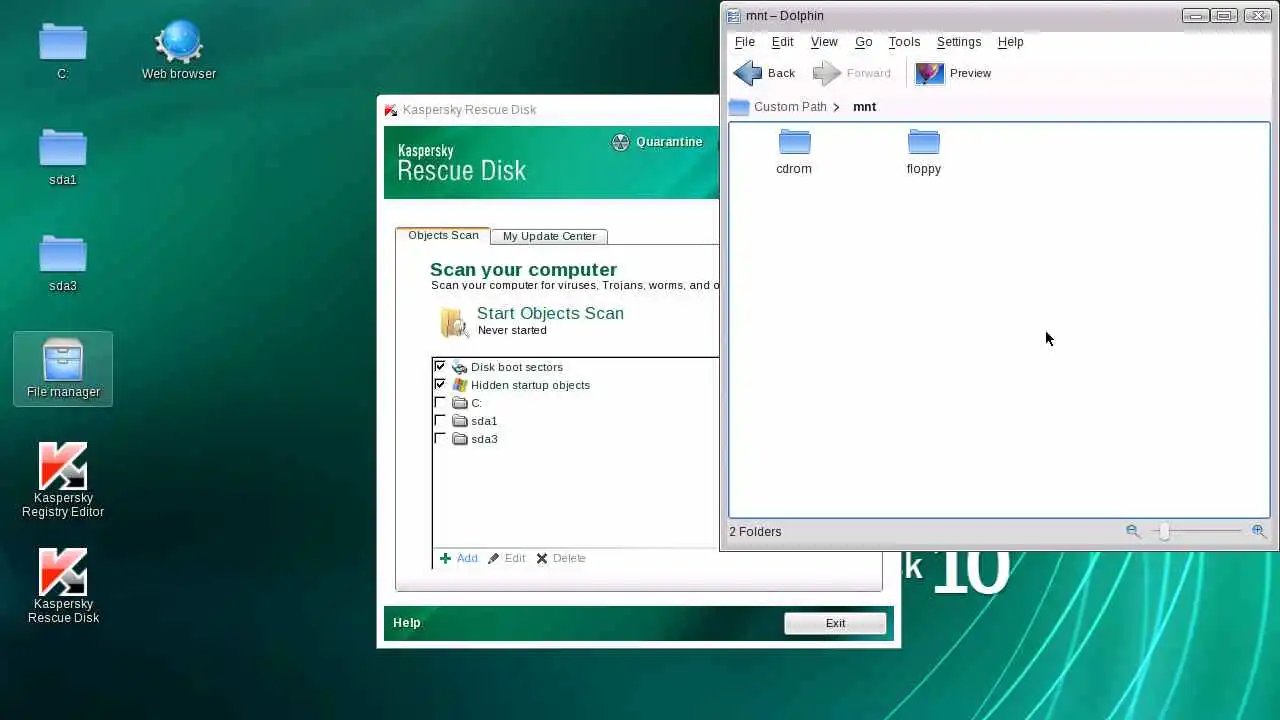Open the Tools menu in Dolphin
Screen dimensions: 1280x720
(904, 42)
